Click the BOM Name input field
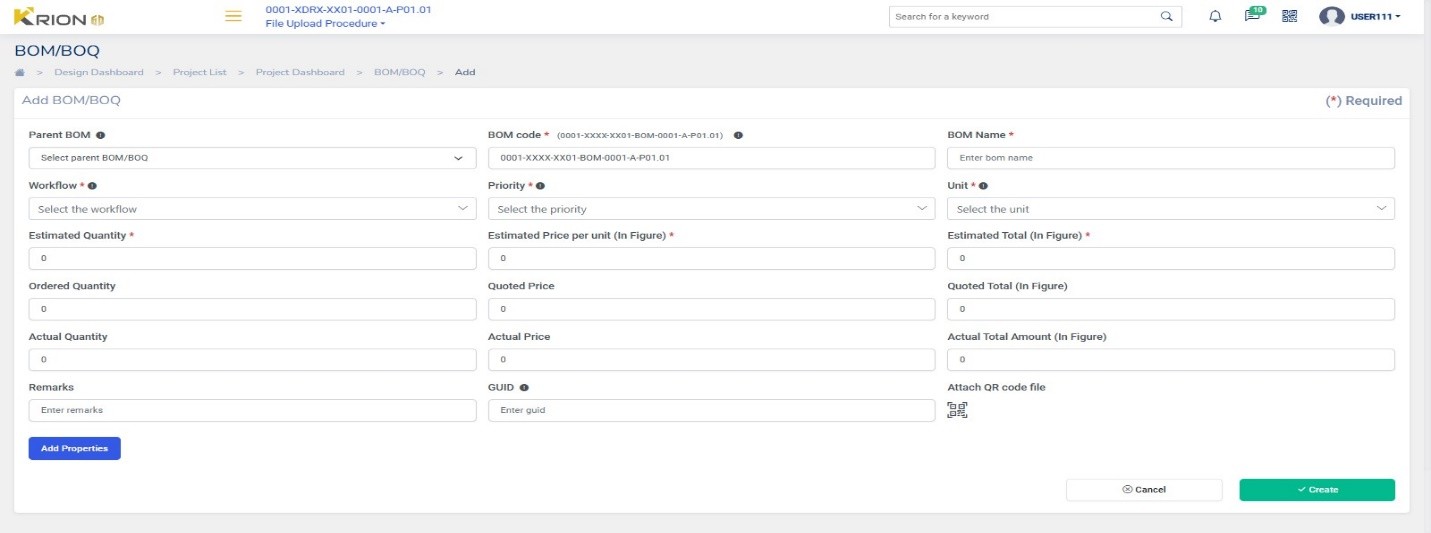Image resolution: width=1431 pixels, height=533 pixels. pos(1170,158)
